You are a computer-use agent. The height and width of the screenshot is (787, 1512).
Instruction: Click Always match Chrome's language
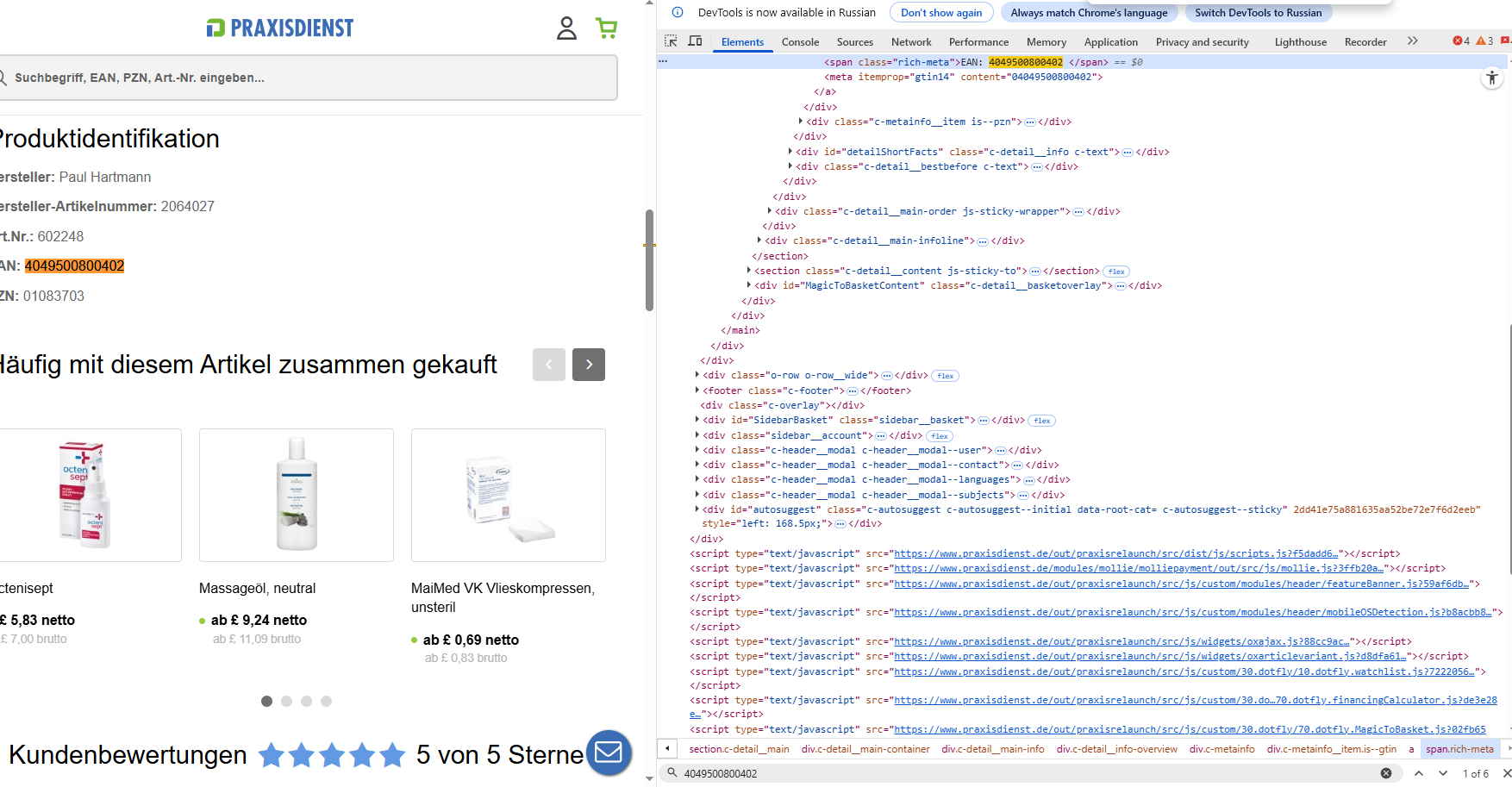coord(1089,13)
